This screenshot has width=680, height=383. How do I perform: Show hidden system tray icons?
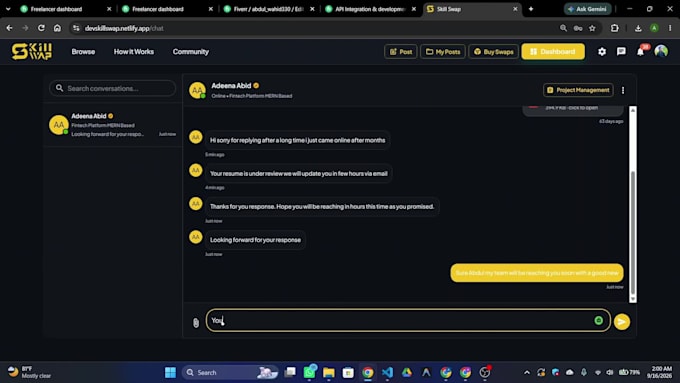[x=527, y=372]
